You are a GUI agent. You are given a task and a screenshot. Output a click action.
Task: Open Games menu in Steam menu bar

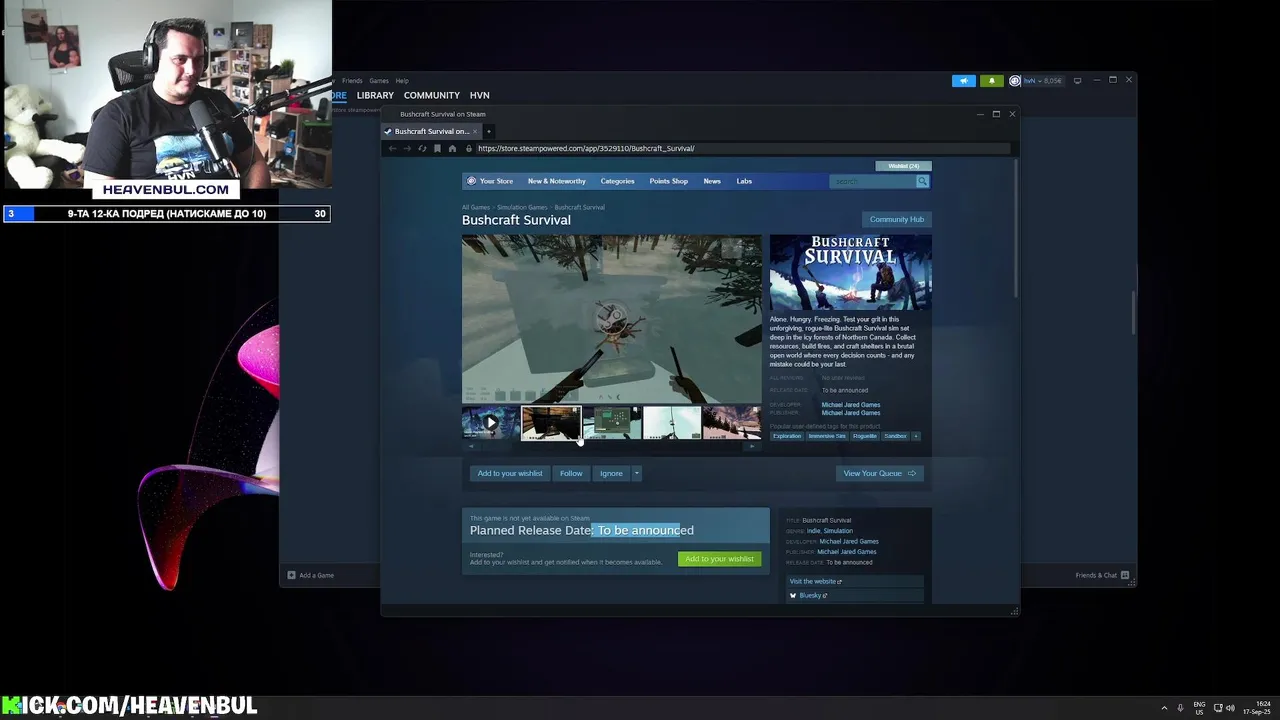pos(379,81)
